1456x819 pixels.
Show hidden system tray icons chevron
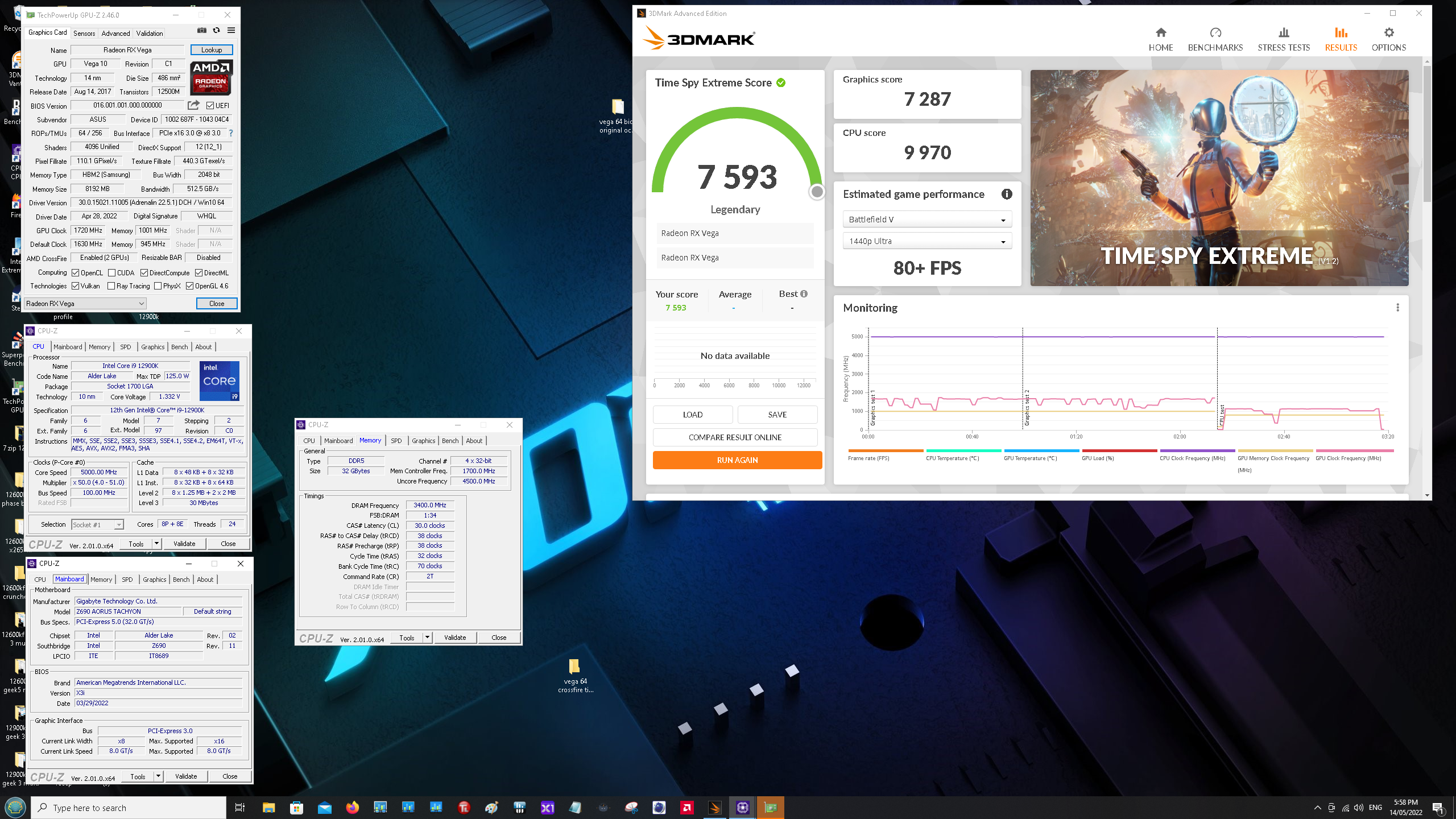click(x=1317, y=808)
